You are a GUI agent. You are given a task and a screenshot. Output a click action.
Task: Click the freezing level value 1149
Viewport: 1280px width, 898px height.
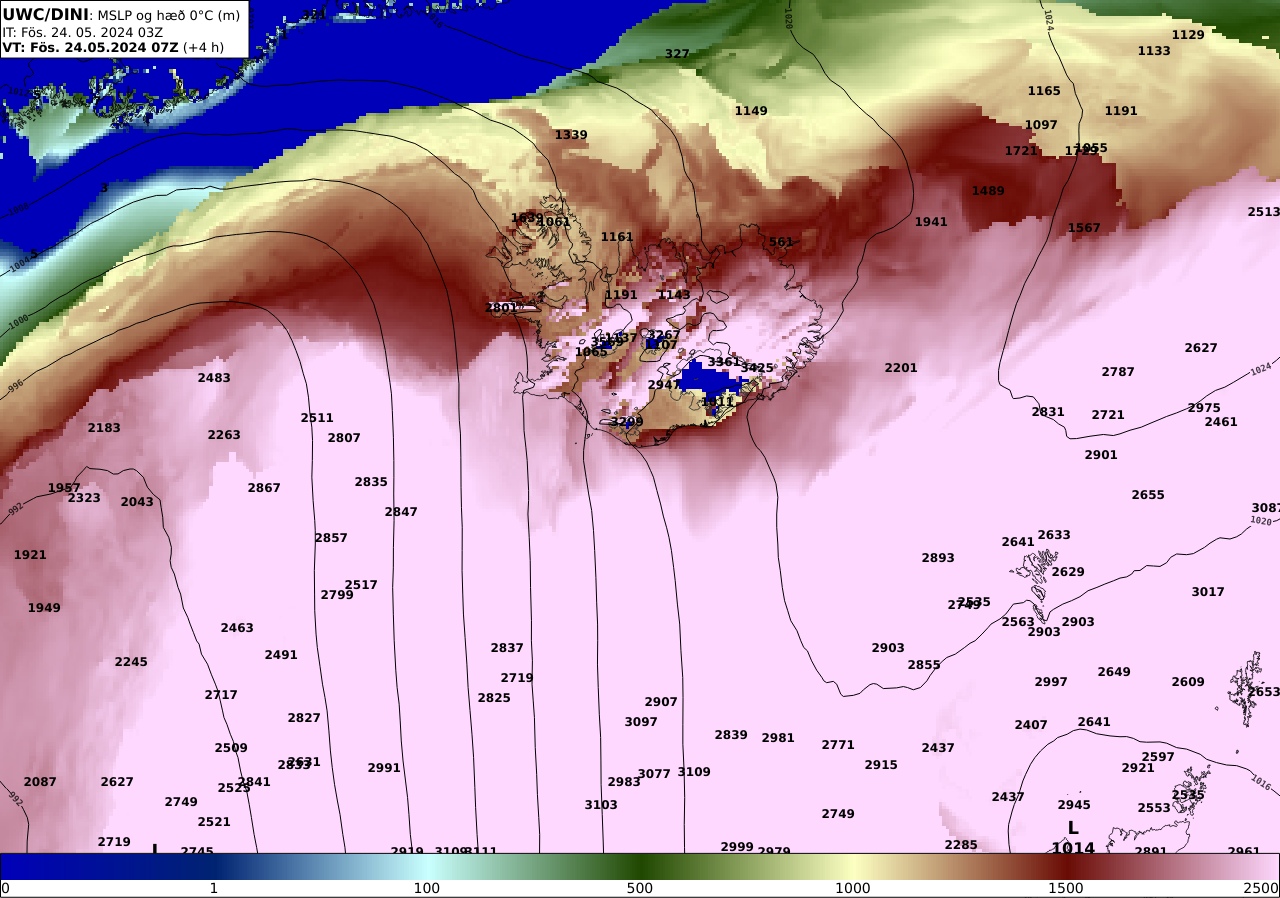coord(751,111)
